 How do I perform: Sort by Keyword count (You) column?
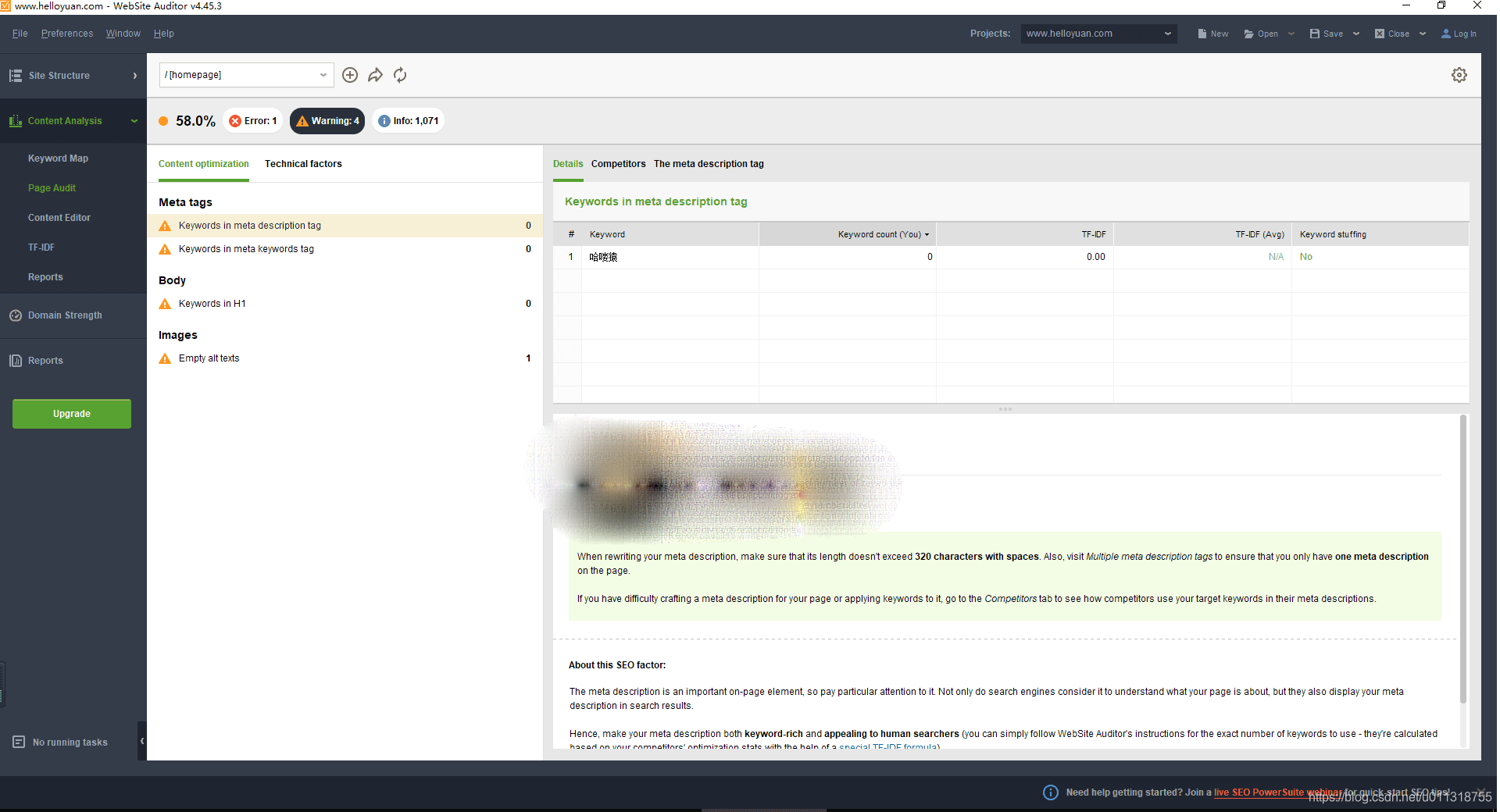click(848, 234)
